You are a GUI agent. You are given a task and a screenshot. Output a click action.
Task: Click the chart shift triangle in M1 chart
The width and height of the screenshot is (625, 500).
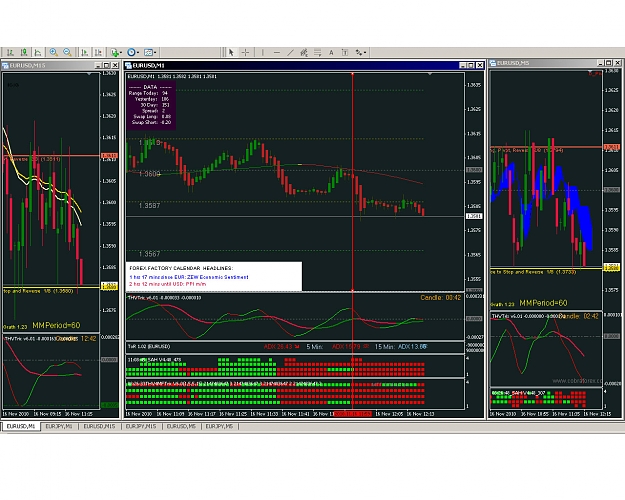[x=430, y=74]
